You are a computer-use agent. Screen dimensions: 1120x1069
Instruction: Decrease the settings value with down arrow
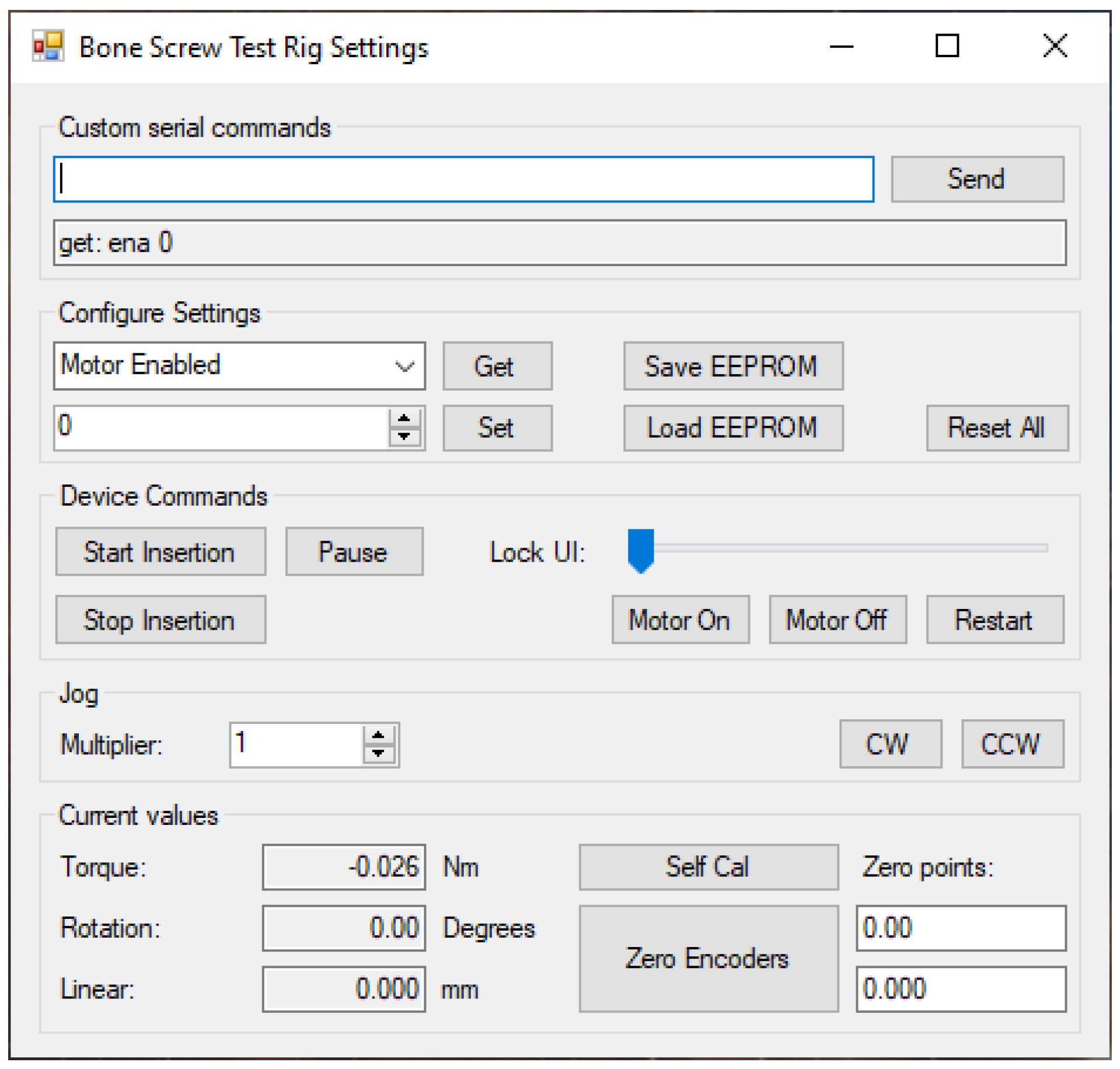tap(404, 436)
